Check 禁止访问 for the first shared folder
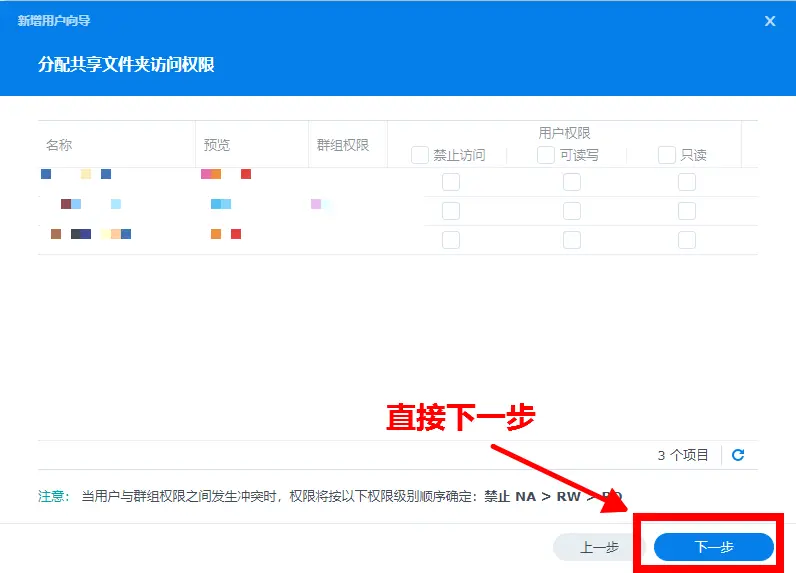The height and width of the screenshot is (573, 796). (x=451, y=182)
